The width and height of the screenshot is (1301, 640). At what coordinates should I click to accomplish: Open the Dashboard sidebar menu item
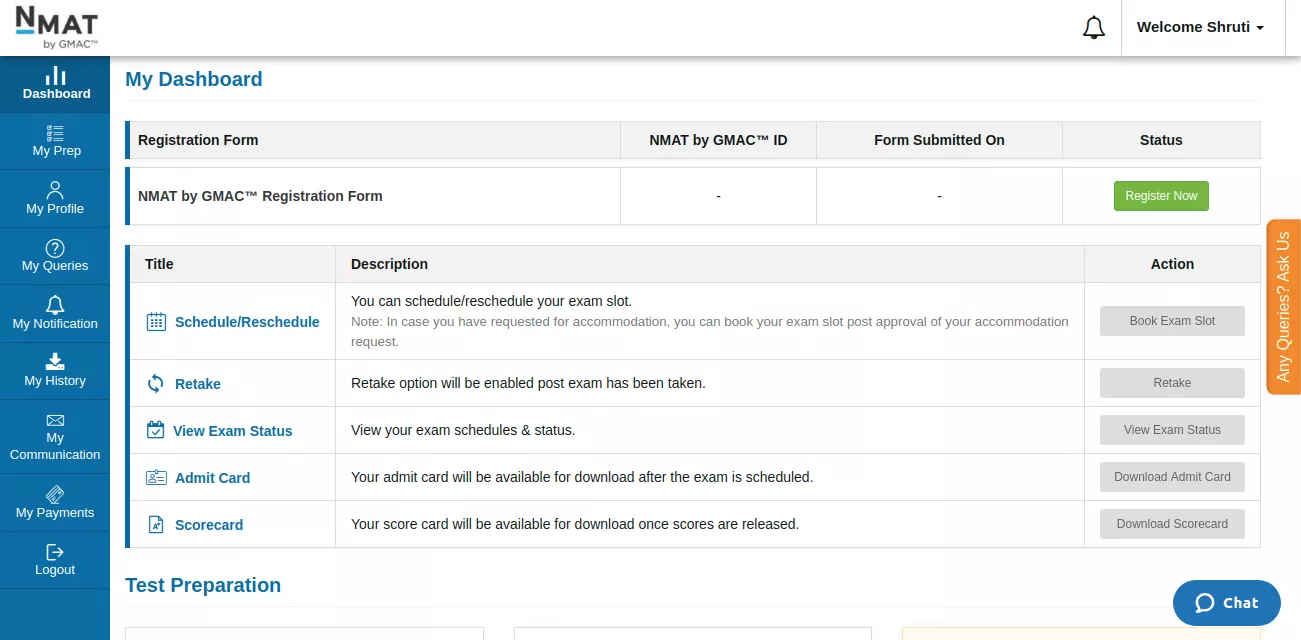tap(55, 84)
